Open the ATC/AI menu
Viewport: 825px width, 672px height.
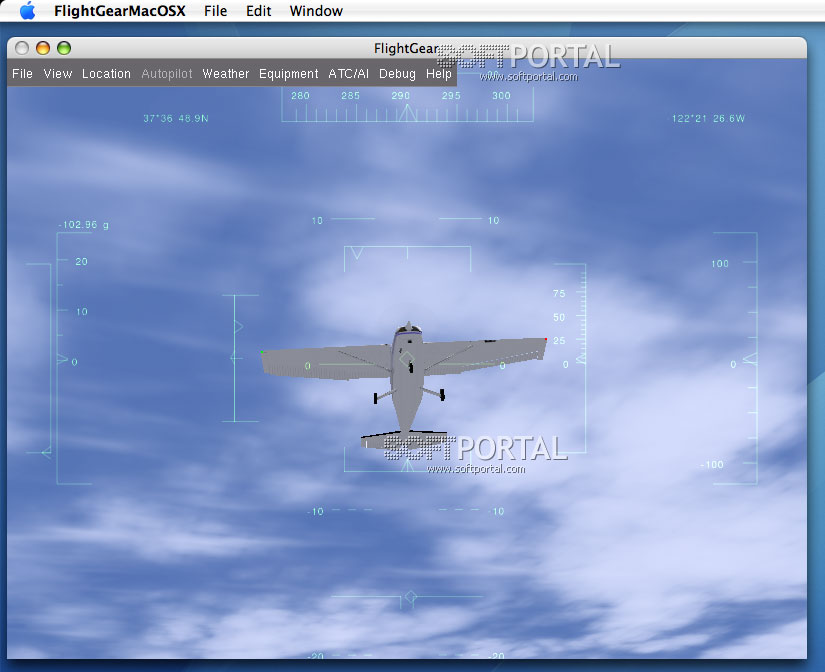(x=348, y=74)
